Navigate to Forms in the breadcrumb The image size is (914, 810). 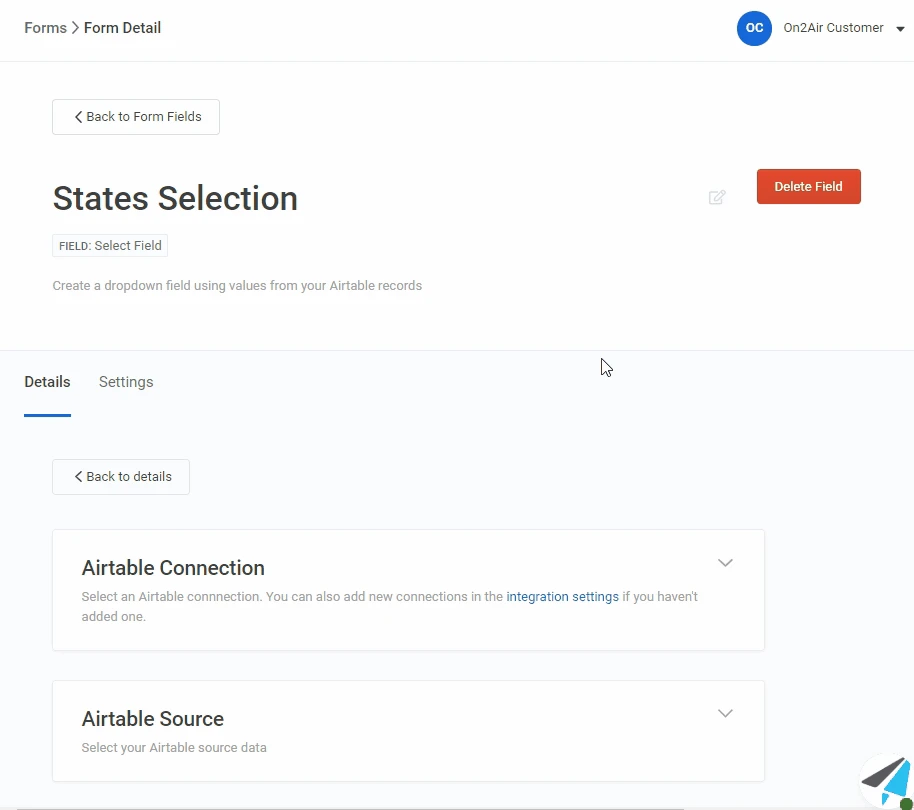coord(45,28)
